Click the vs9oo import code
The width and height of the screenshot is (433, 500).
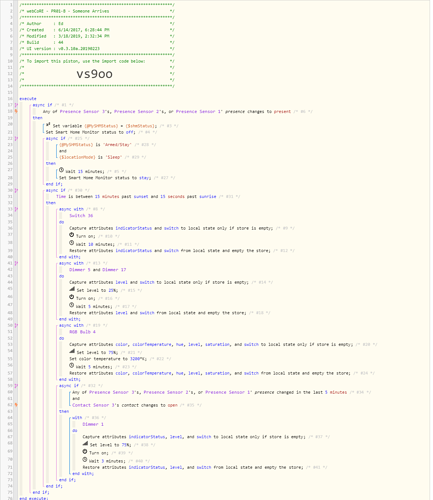pos(94,74)
